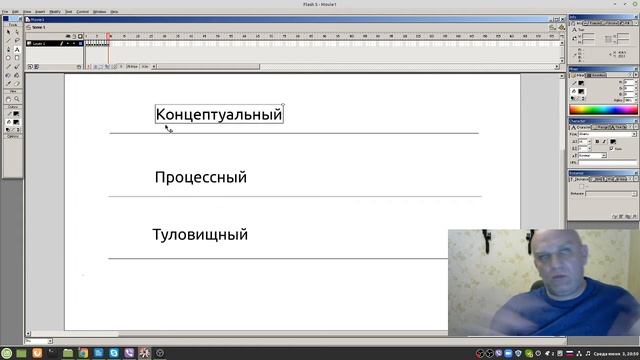The image size is (640, 360).
Task: Toggle the Bold button in Character panel
Action: (x=597, y=141)
